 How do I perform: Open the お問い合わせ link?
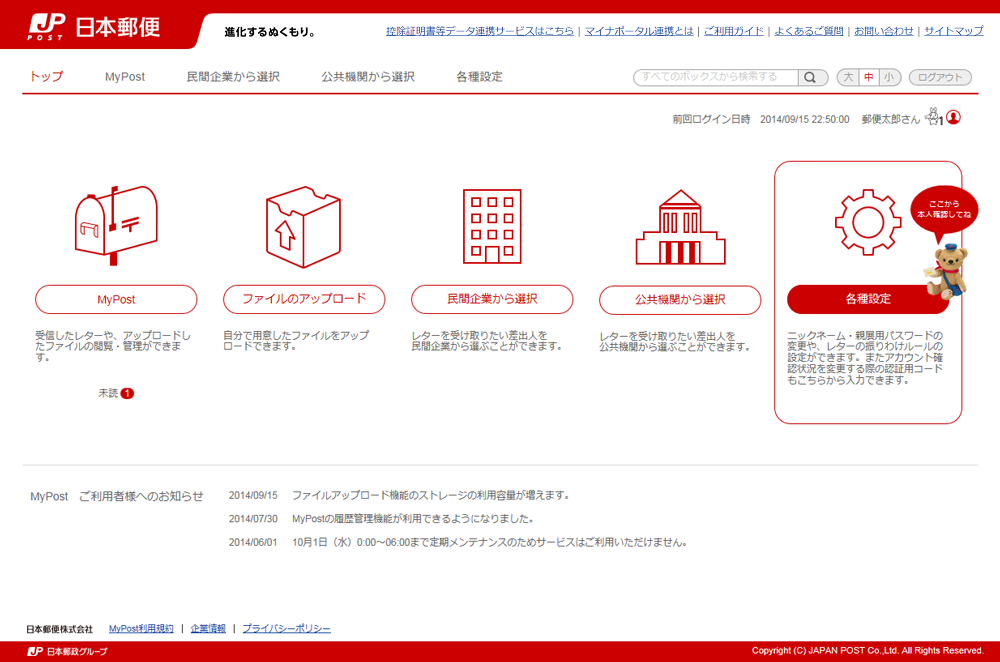[884, 31]
